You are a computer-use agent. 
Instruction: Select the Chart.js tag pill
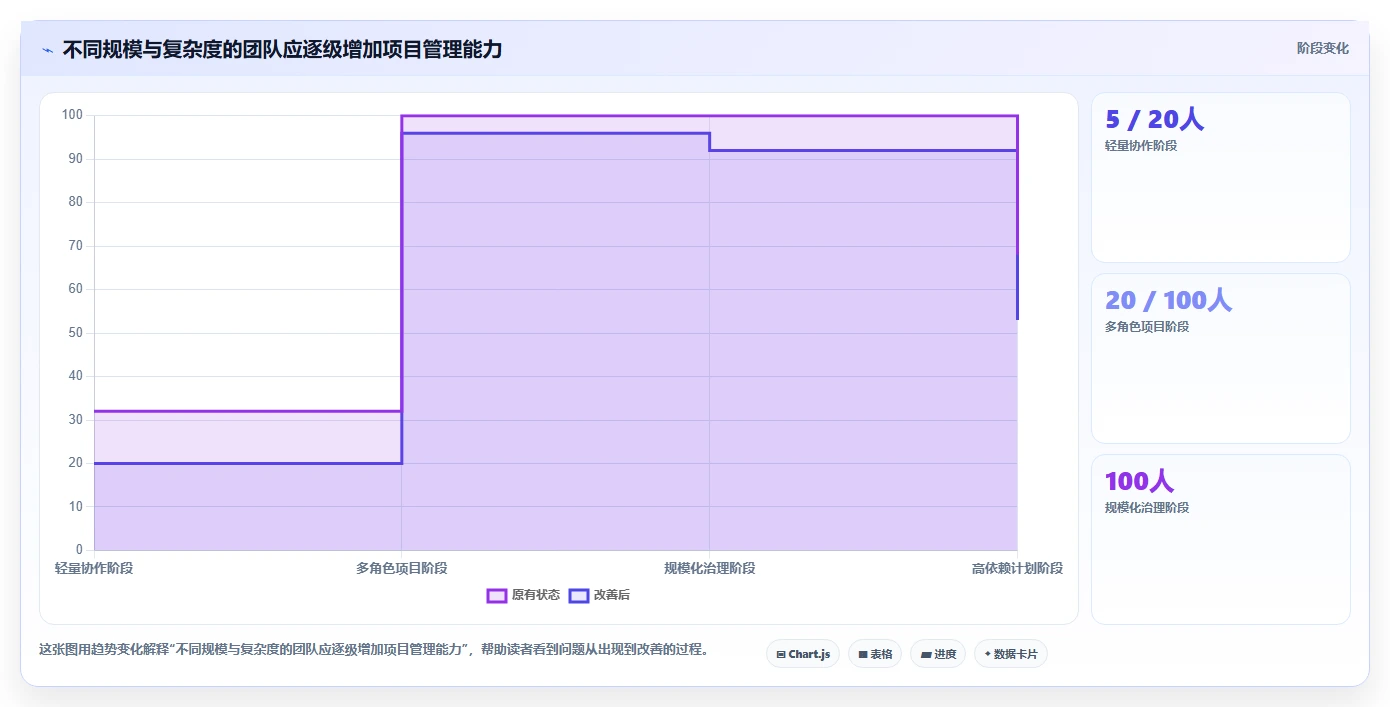click(x=803, y=654)
